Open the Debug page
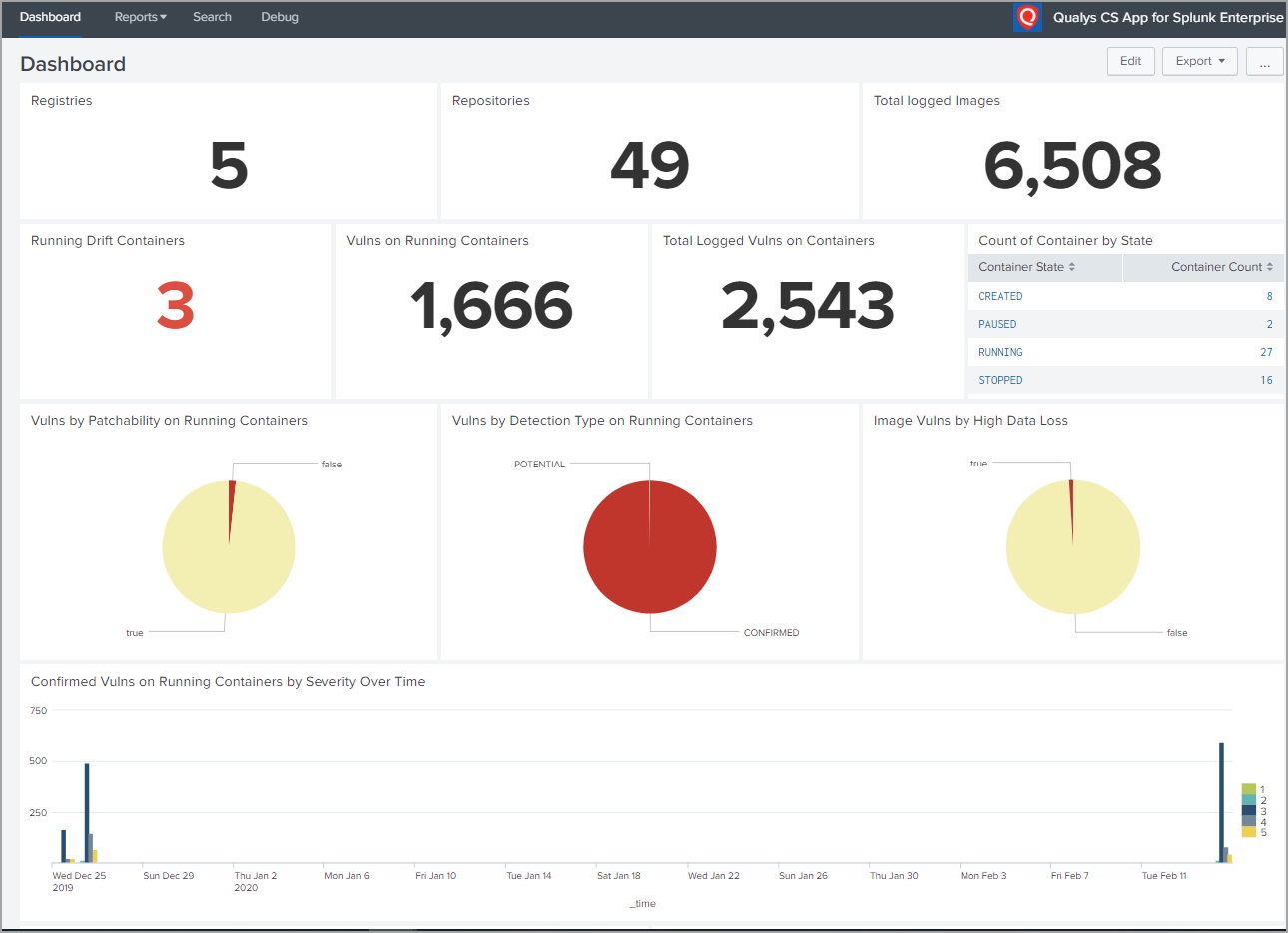 279,17
